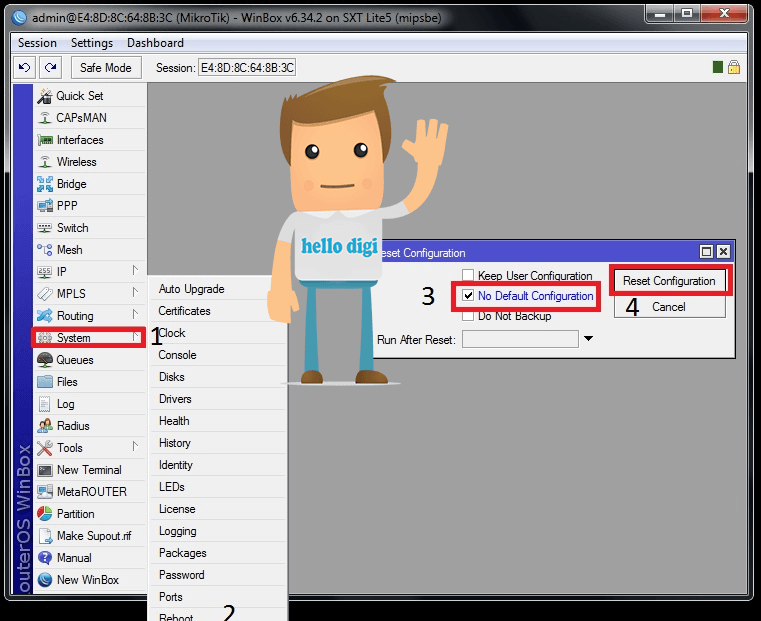This screenshot has width=761, height=621.
Task: Open Run After Reset dropdown arrow
Action: tap(588, 339)
